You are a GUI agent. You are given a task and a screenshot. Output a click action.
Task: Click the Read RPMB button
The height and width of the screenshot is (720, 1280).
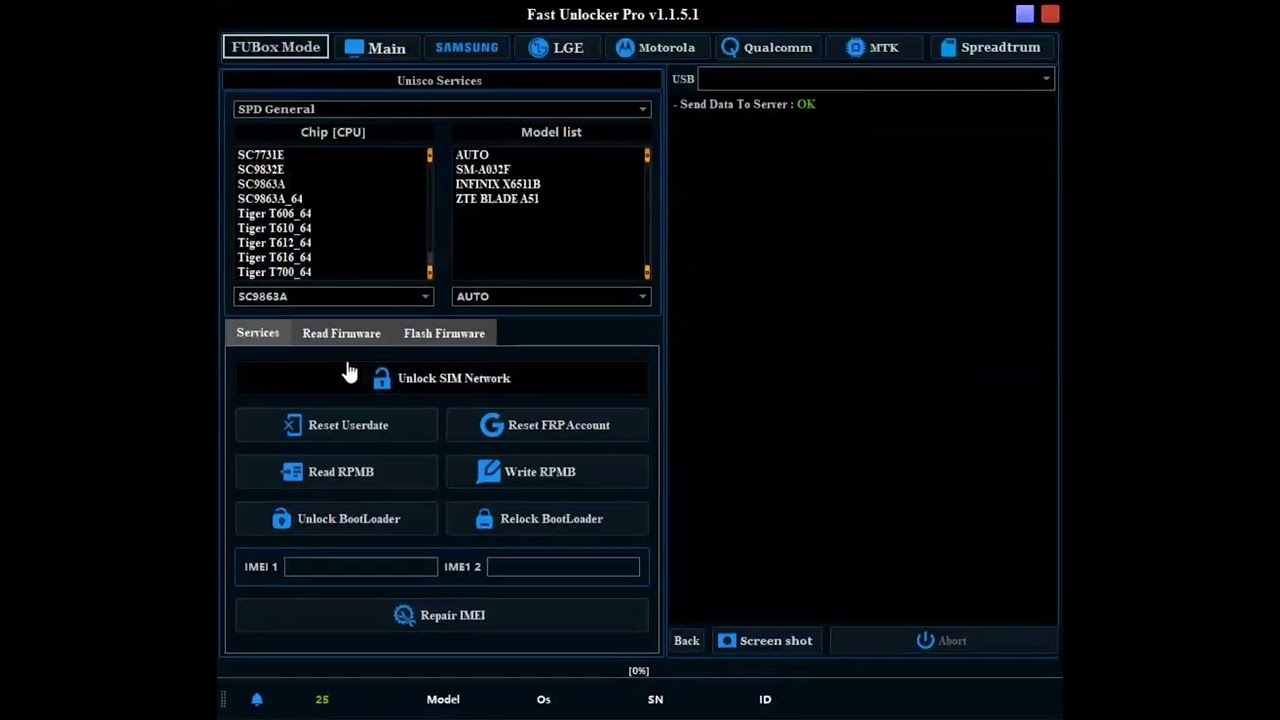click(336, 472)
